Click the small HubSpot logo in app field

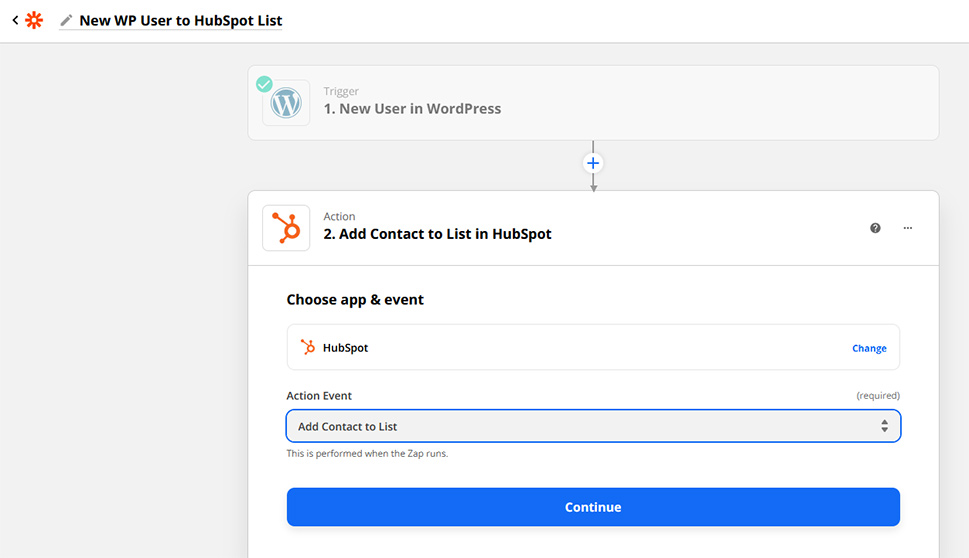[x=308, y=347]
